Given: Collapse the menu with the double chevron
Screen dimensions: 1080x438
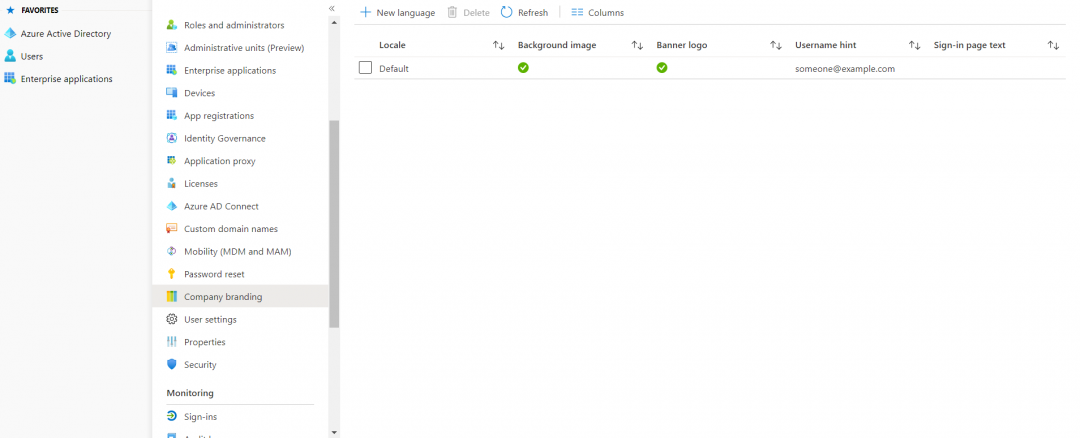Looking at the screenshot, I should pos(331,8).
